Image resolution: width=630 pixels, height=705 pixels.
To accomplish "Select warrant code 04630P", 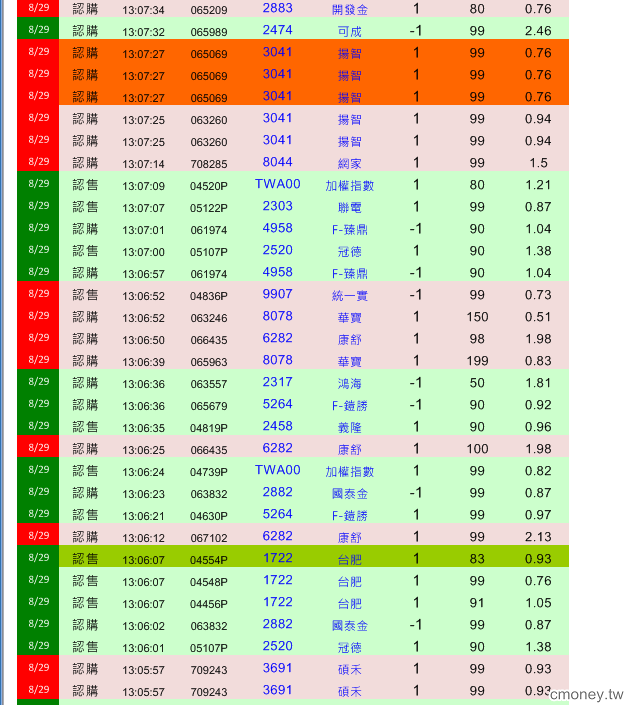I will click(209, 517).
